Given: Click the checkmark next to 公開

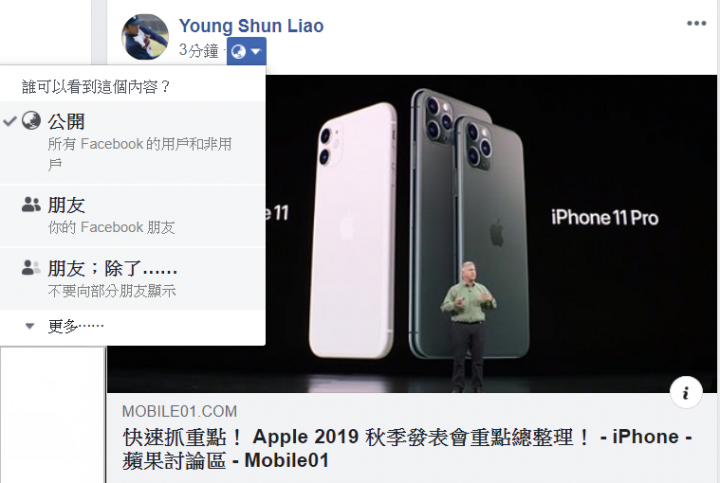Looking at the screenshot, I should click(10, 122).
